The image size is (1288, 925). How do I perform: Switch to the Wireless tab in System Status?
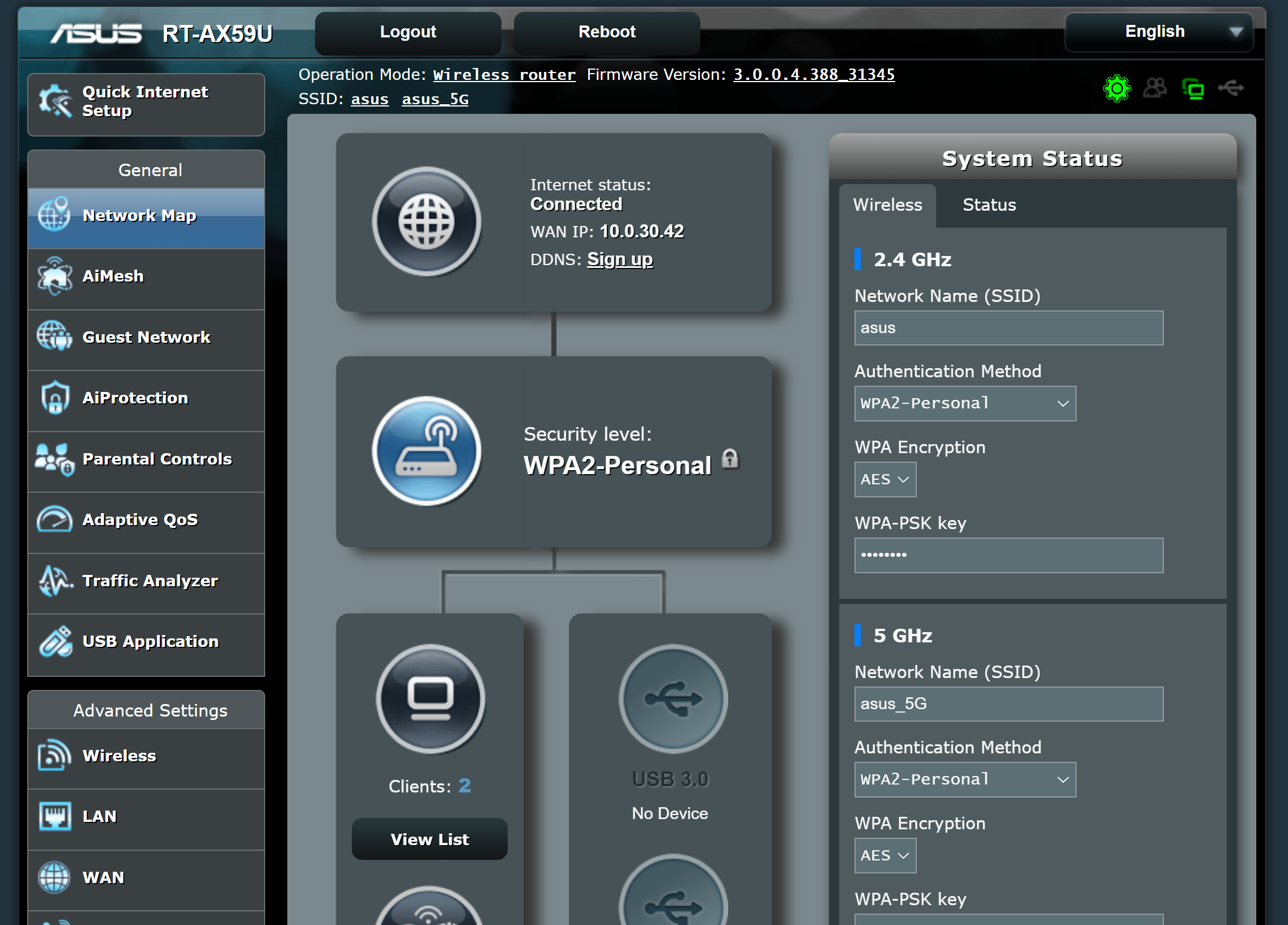click(x=887, y=205)
